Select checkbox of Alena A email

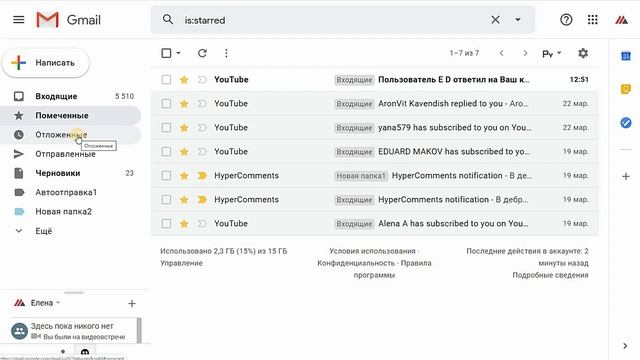pyautogui.click(x=166, y=224)
